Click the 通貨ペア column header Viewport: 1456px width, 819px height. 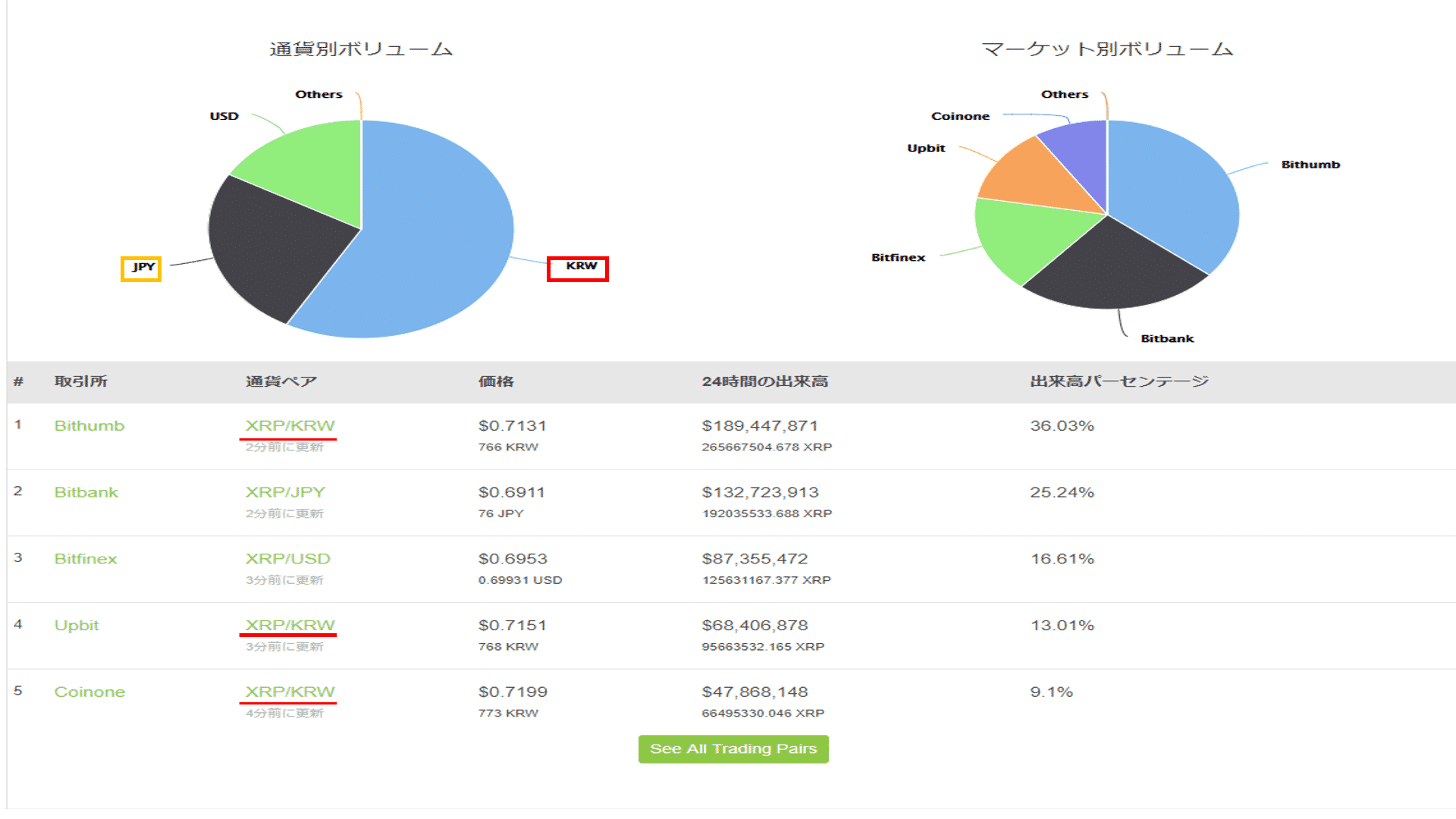click(x=281, y=381)
